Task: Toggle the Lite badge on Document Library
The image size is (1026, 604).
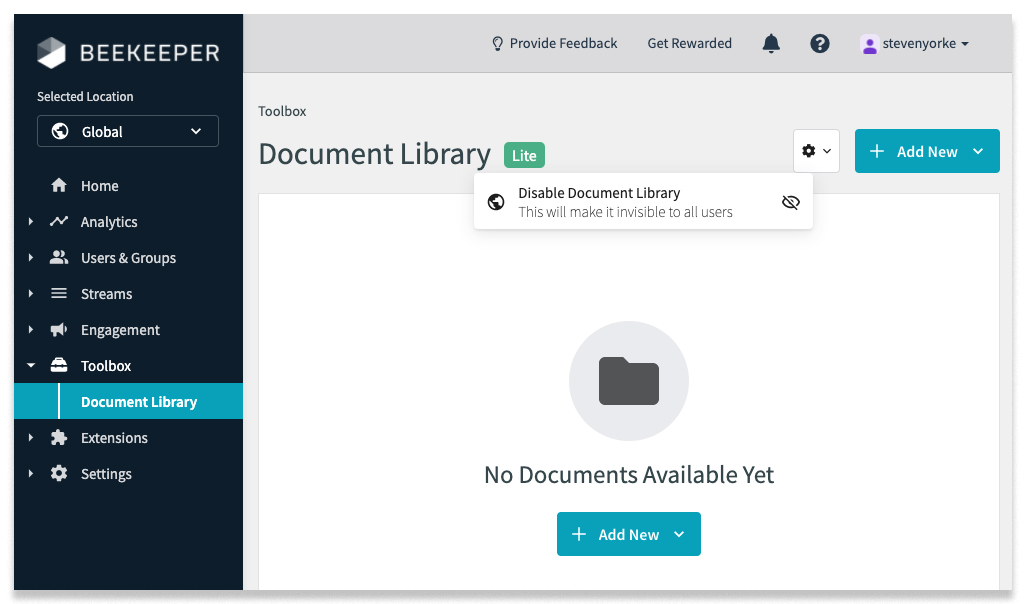Action: [x=523, y=155]
